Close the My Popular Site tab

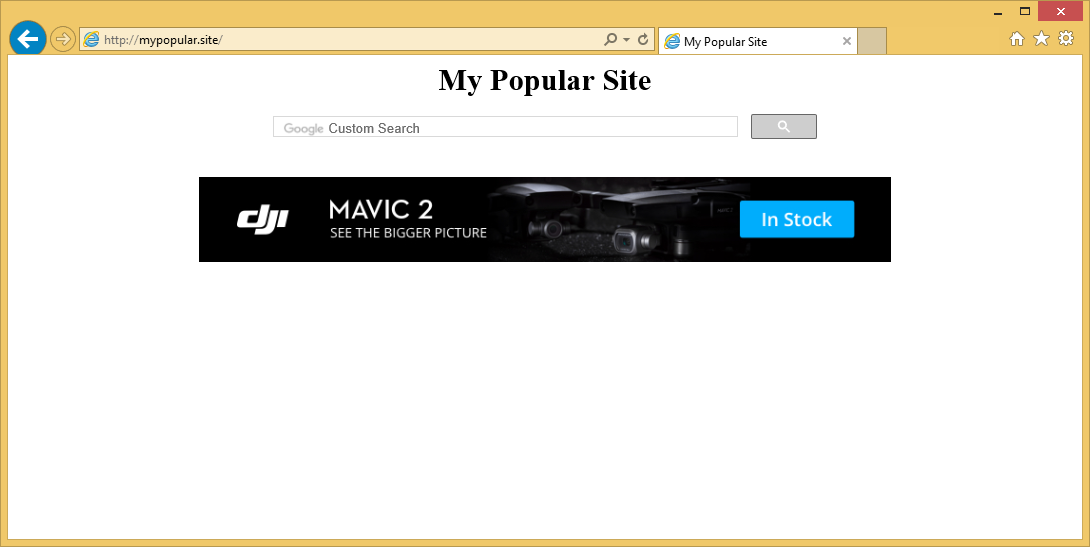(x=847, y=41)
